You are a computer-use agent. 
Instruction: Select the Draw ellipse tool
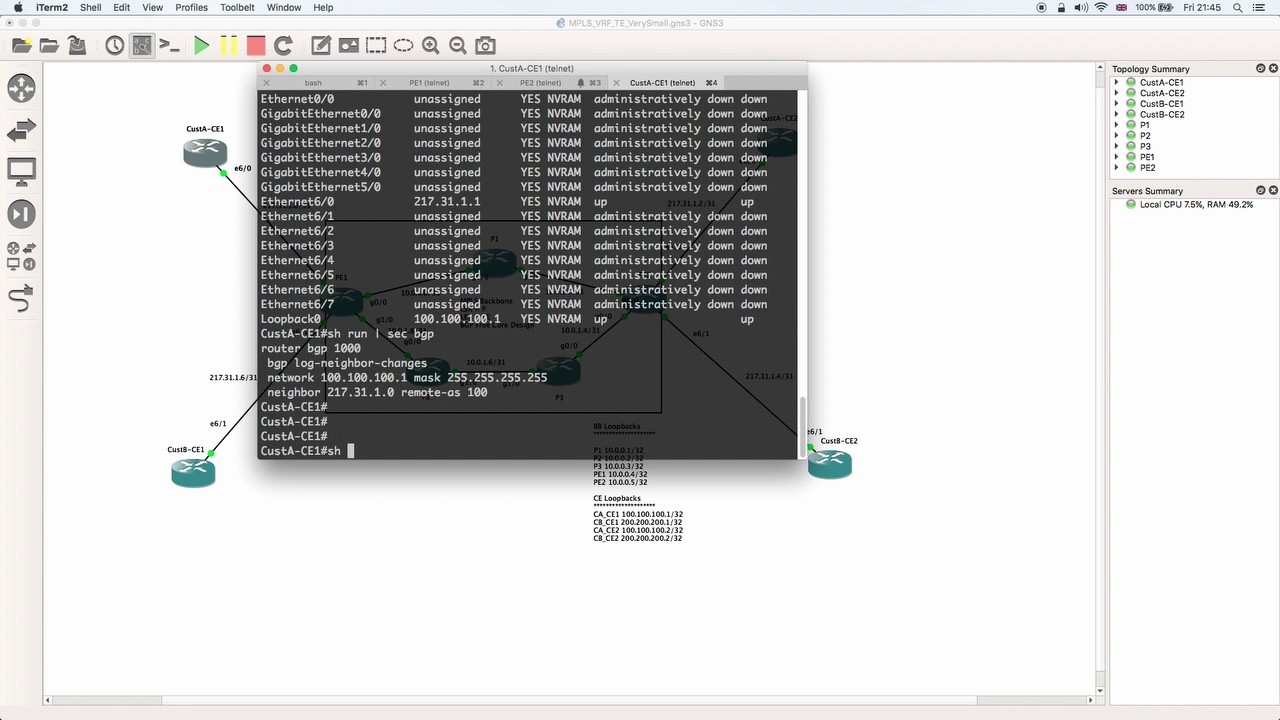click(x=403, y=45)
